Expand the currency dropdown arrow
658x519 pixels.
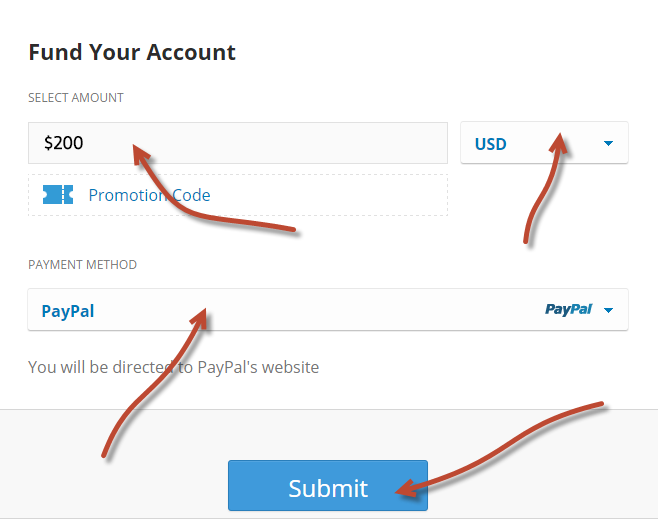pos(608,143)
